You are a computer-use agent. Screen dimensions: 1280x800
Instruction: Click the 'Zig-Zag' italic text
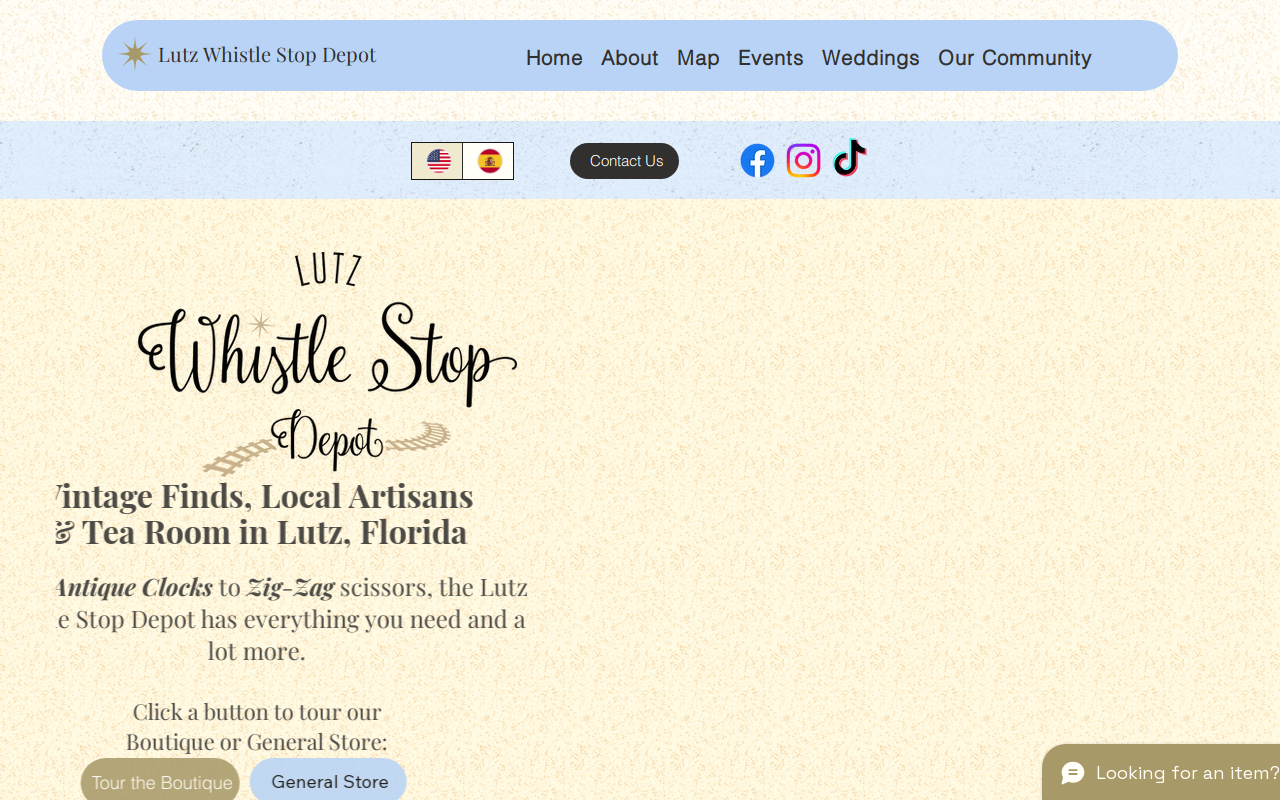pos(290,587)
